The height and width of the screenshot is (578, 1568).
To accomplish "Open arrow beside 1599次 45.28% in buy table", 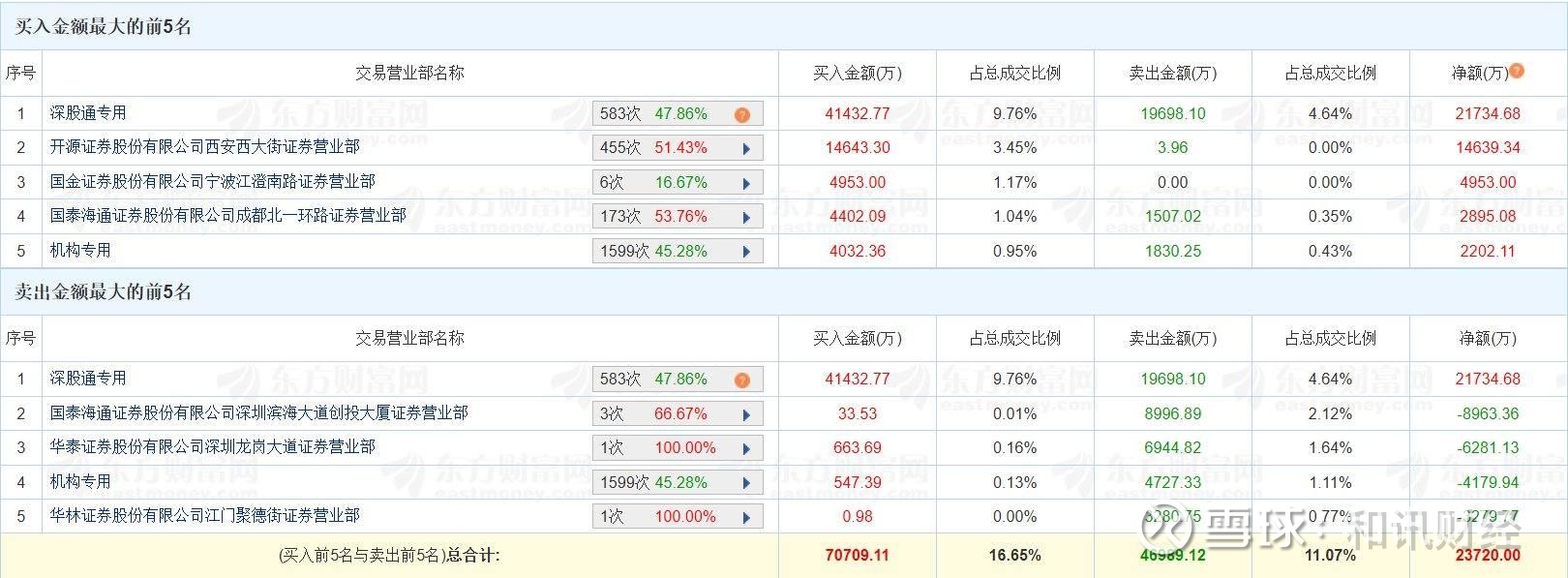I will [x=746, y=253].
